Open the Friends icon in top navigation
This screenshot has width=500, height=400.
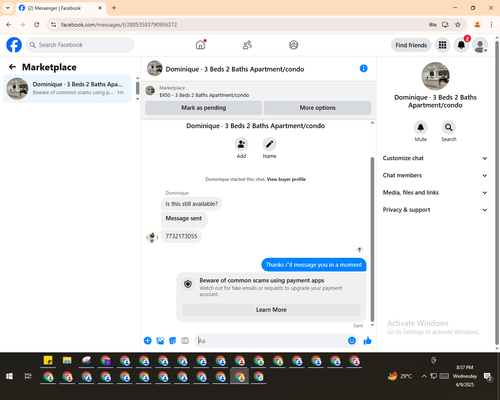tap(247, 45)
